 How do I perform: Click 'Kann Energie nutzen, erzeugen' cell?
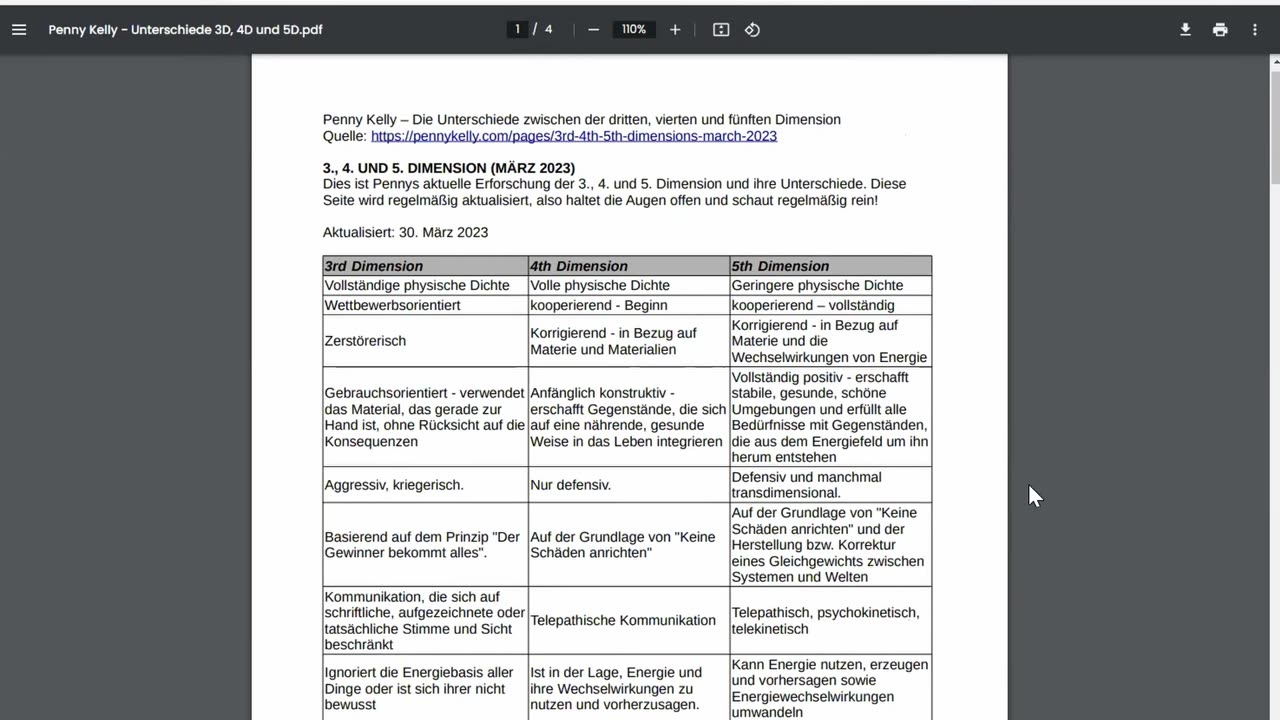(x=831, y=688)
